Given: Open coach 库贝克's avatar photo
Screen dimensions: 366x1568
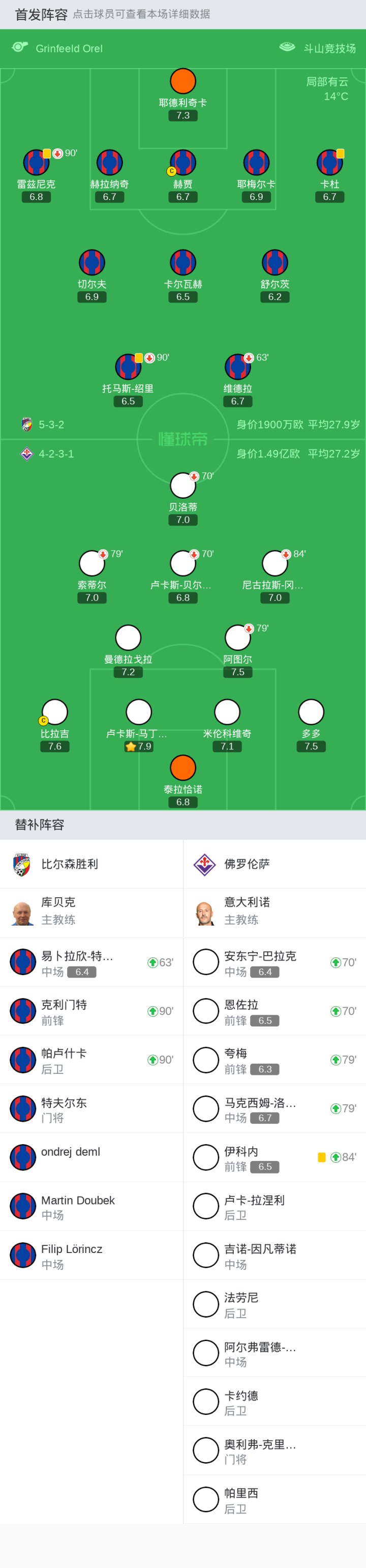Looking at the screenshot, I should click(x=22, y=913).
